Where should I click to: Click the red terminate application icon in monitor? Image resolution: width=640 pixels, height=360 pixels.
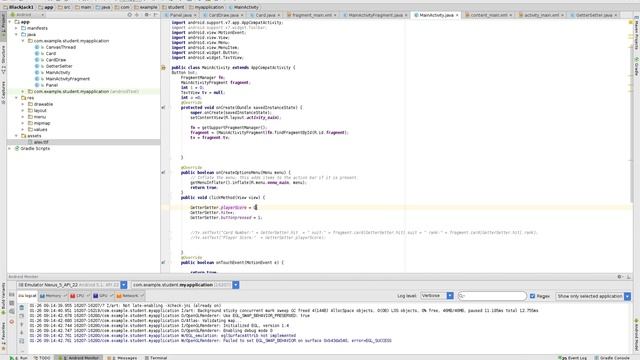[x=12, y=322]
